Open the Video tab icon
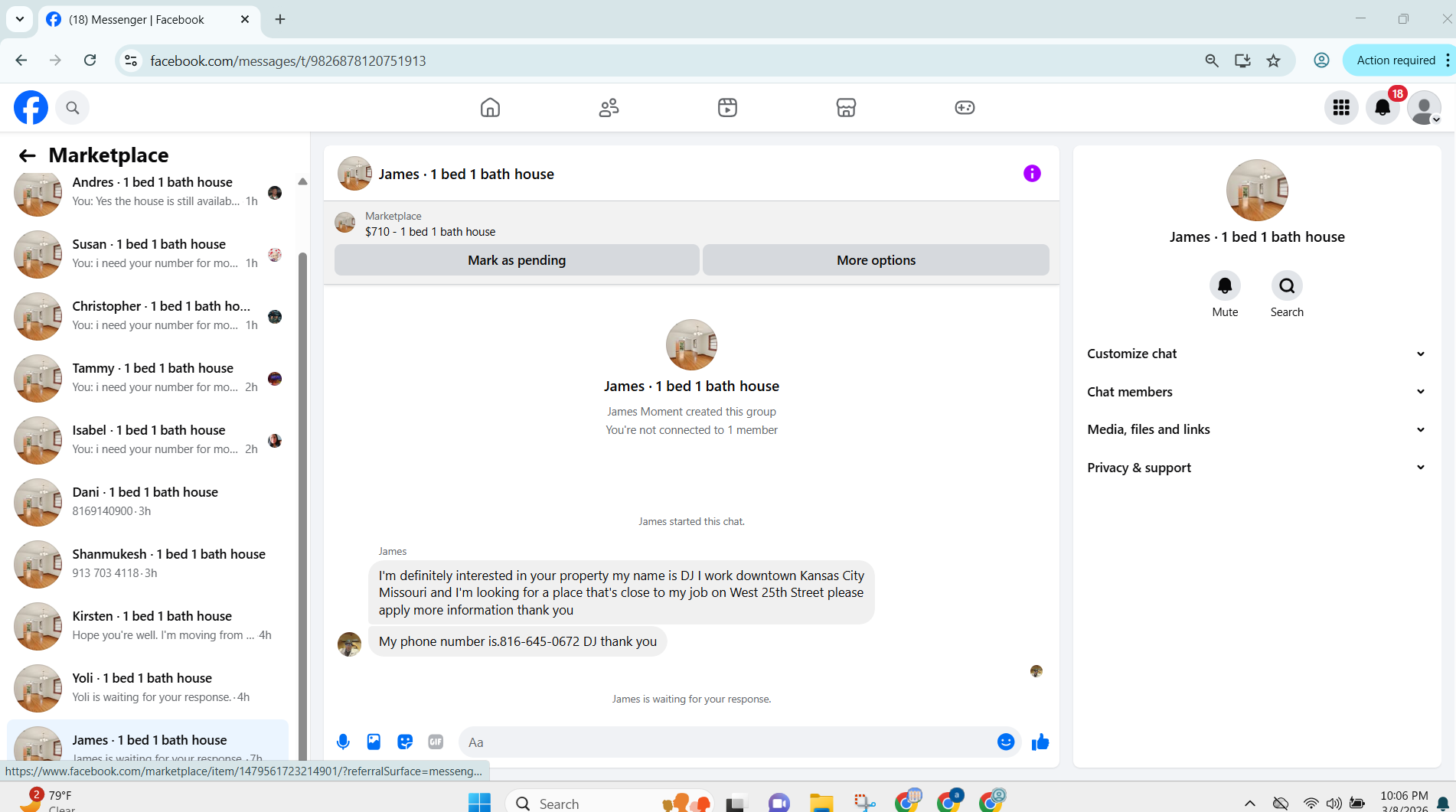The height and width of the screenshot is (812, 1456). [727, 108]
